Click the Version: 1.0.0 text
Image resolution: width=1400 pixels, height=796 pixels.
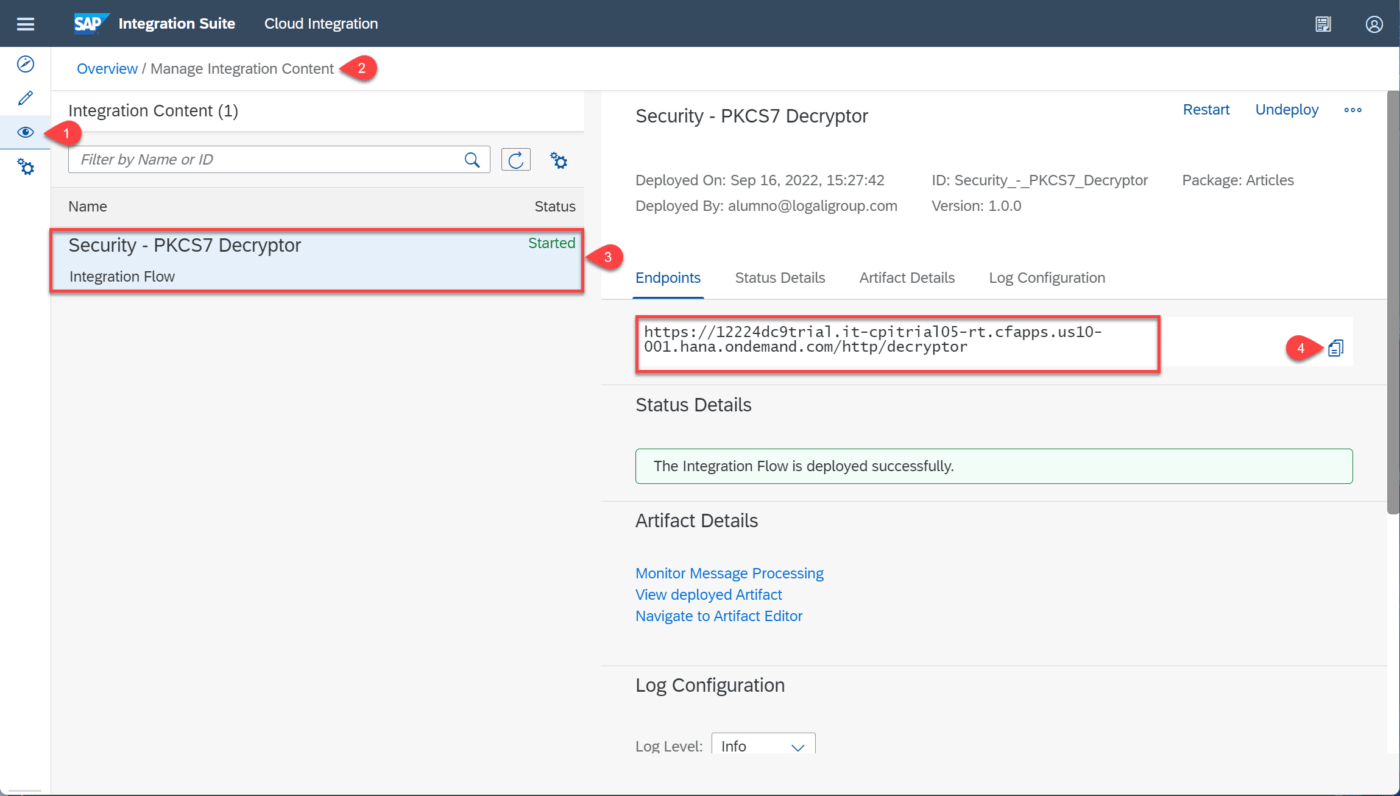[x=976, y=206]
